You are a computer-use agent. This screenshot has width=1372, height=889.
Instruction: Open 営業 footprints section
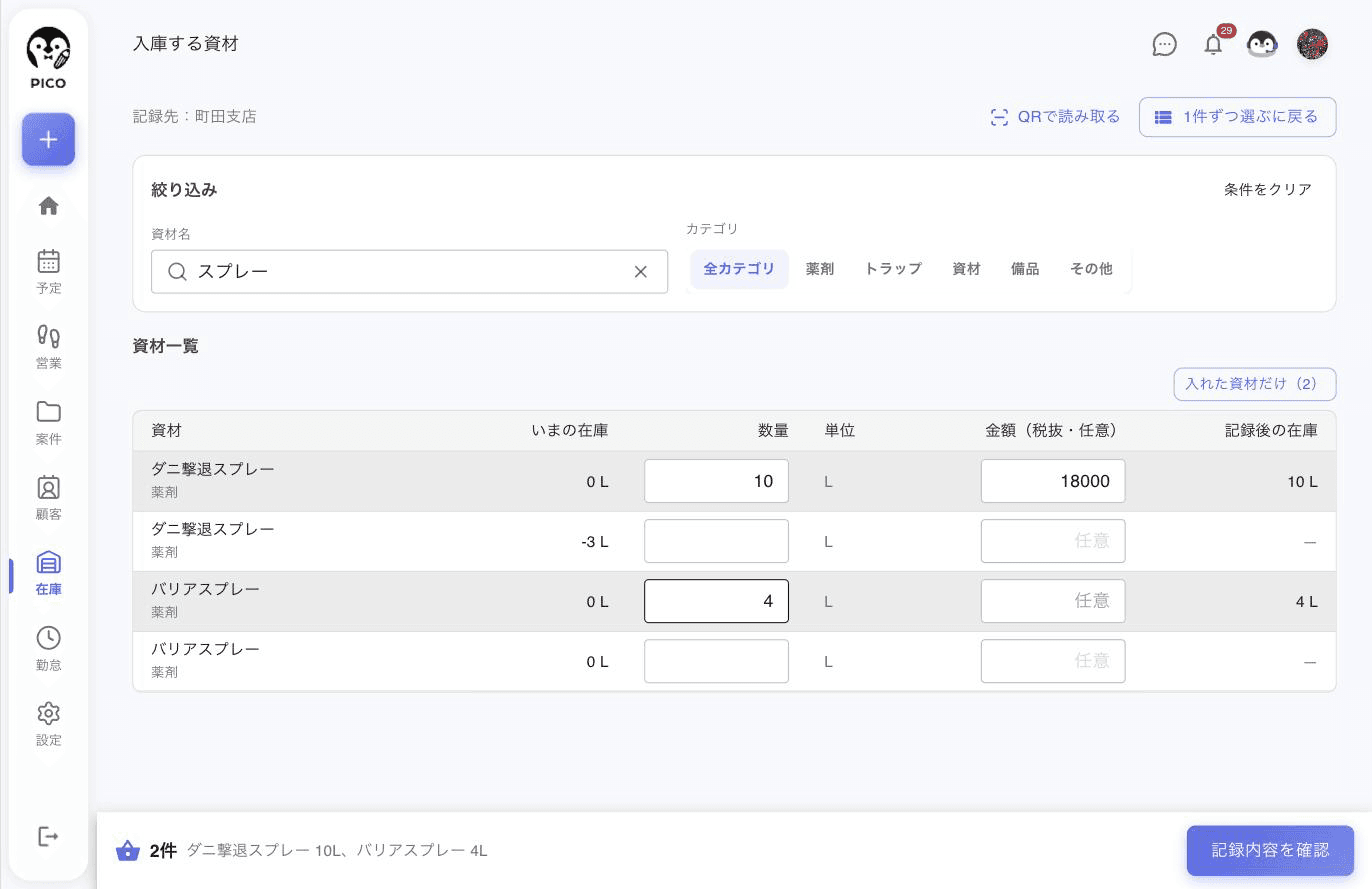(48, 347)
